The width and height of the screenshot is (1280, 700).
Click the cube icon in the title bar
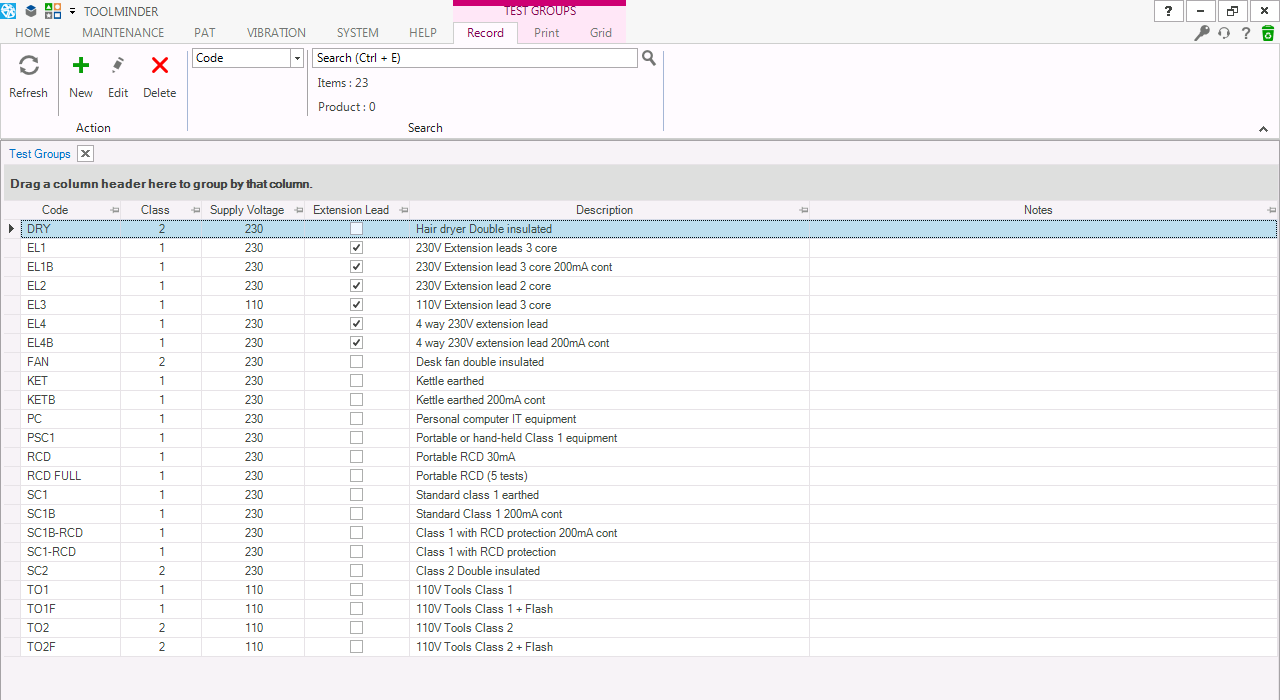(x=31, y=11)
